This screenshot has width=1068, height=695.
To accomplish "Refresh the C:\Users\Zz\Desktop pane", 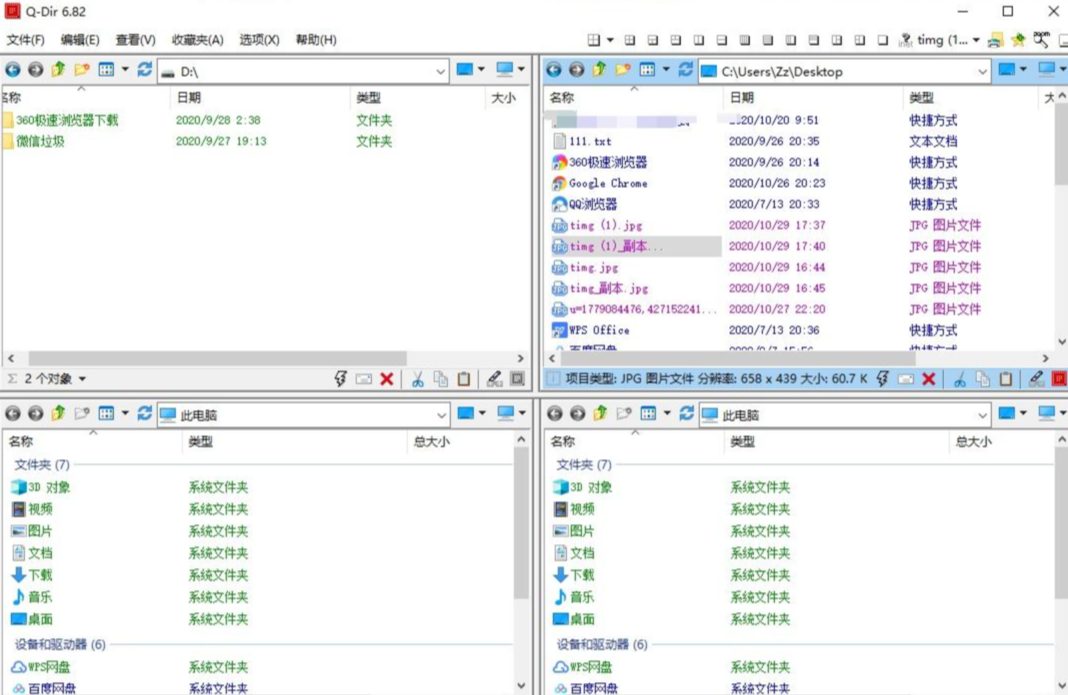I will (685, 70).
